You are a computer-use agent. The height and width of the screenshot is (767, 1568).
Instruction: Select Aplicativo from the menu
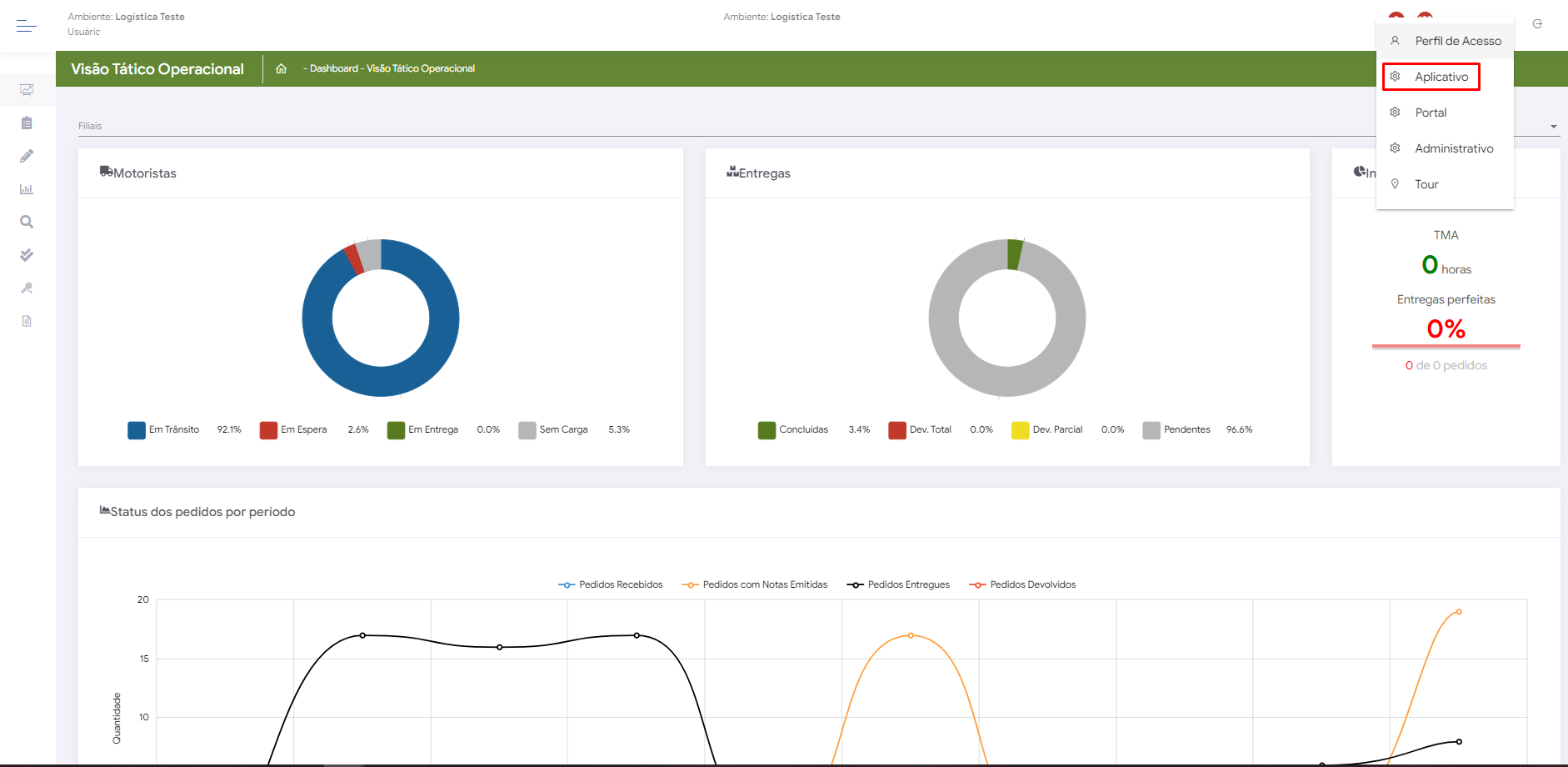[1441, 77]
